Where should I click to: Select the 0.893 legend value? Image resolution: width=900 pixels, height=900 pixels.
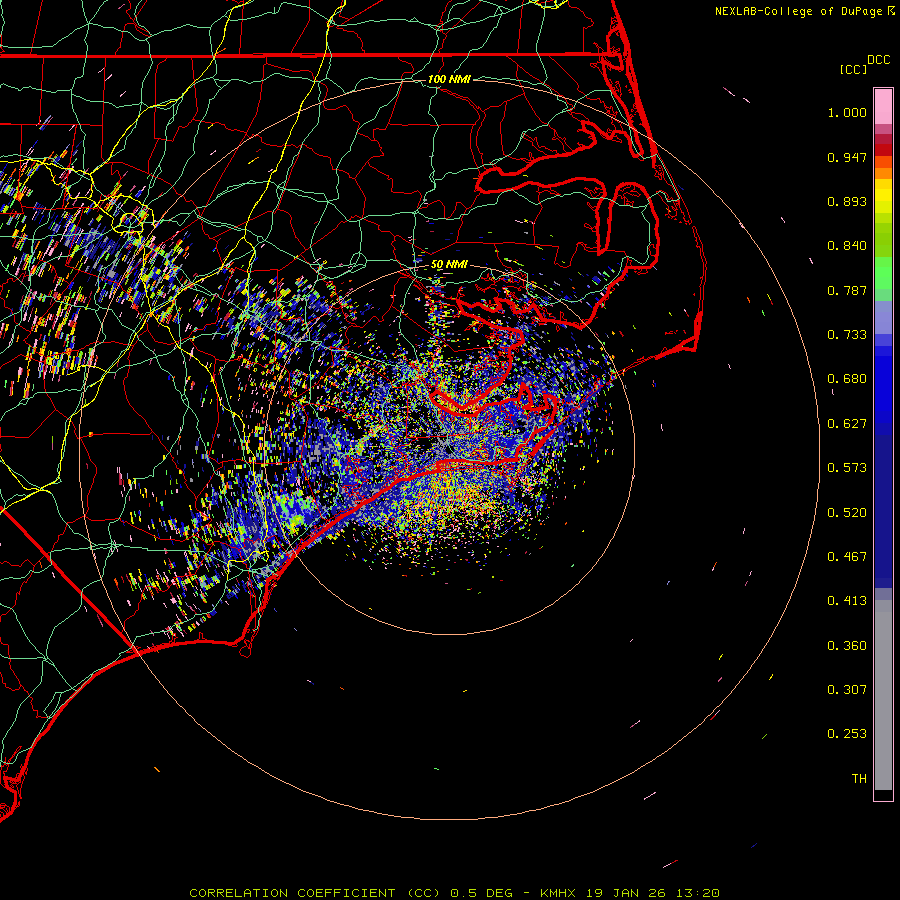pos(847,201)
